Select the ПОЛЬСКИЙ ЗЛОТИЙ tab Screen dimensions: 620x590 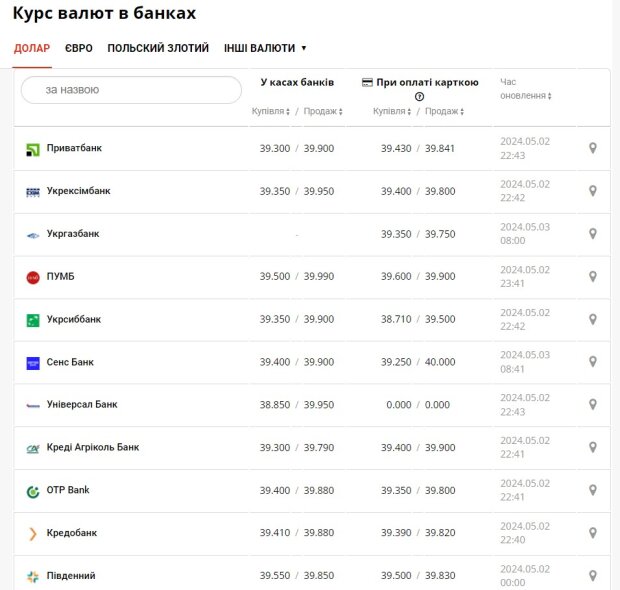pos(158,48)
